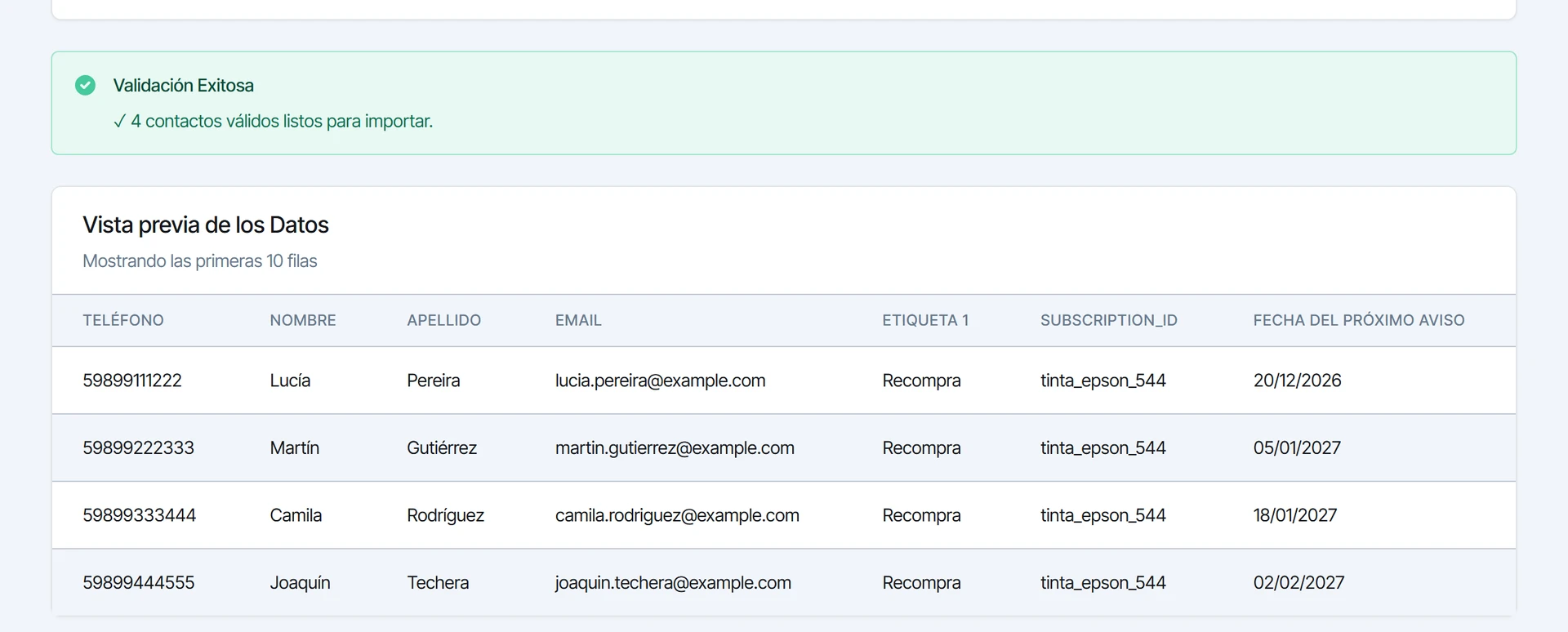Click the surname cell 'Pereira'
1568x632 pixels.
[434, 381]
